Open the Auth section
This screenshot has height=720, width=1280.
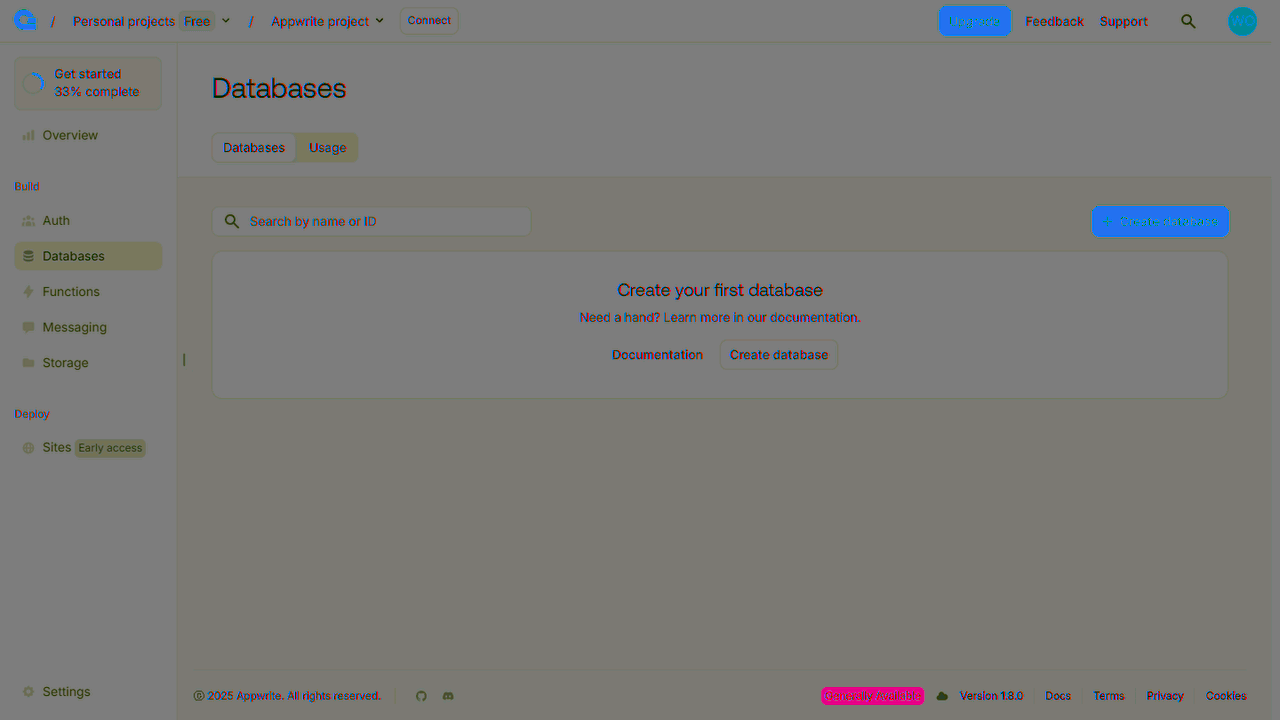coord(55,220)
